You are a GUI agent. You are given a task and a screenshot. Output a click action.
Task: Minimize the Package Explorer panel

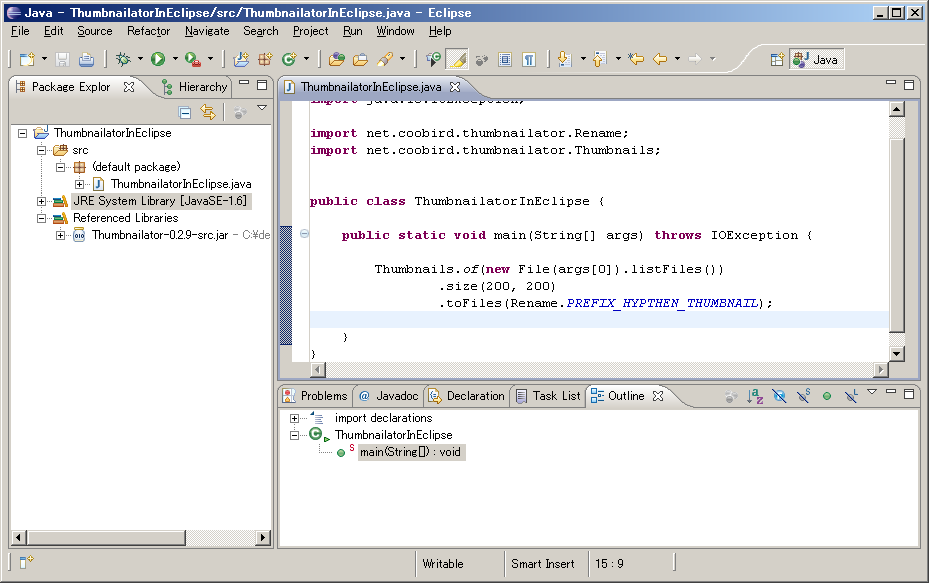pos(244,84)
